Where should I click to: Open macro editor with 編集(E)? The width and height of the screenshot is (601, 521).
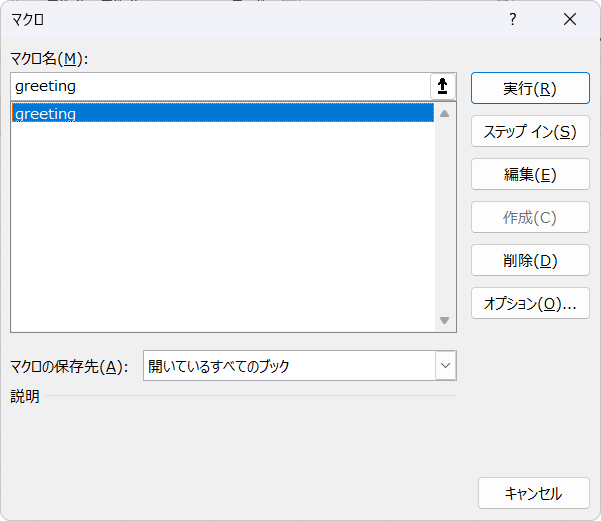[530, 174]
